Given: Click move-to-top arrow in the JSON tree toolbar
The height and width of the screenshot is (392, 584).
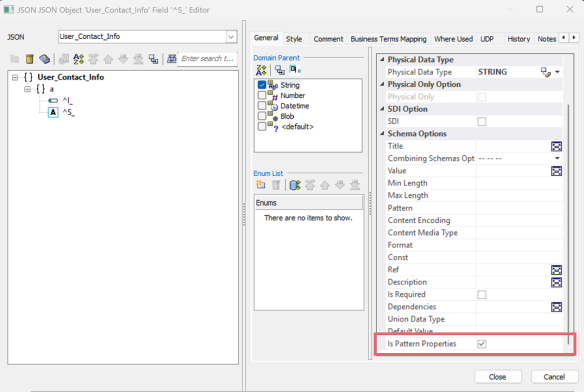Looking at the screenshot, I should point(93,59).
